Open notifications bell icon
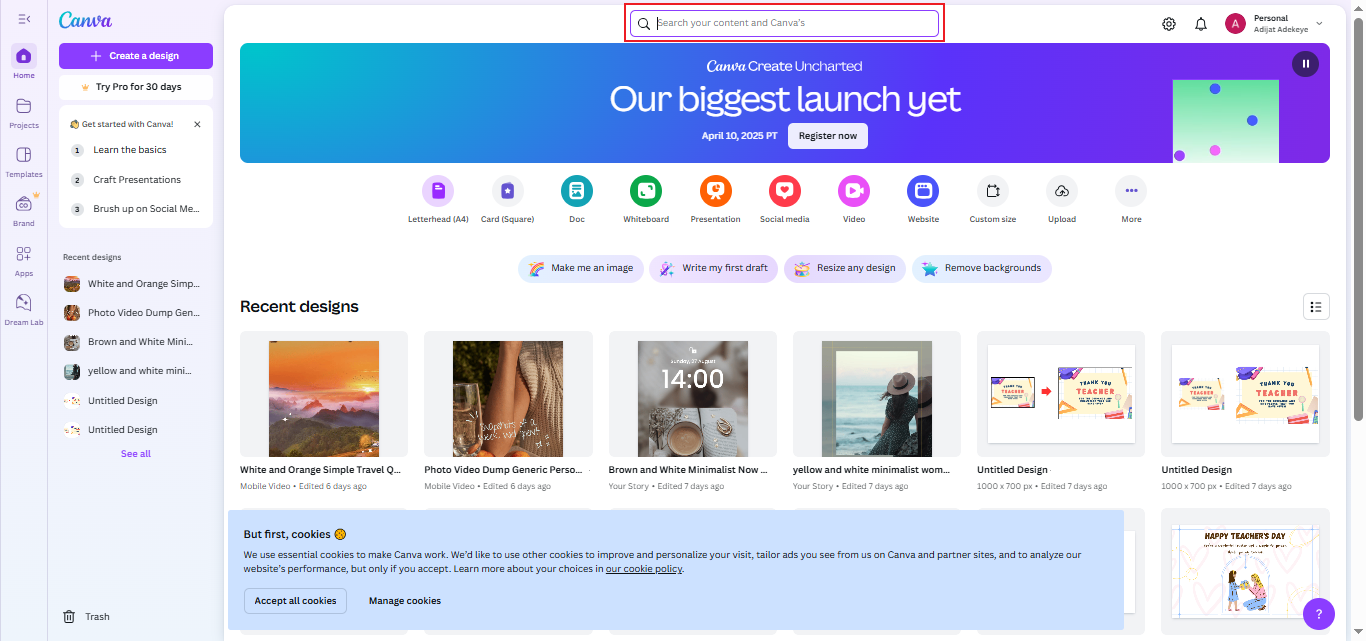Screen dimensions: 1366x641 1201,24
